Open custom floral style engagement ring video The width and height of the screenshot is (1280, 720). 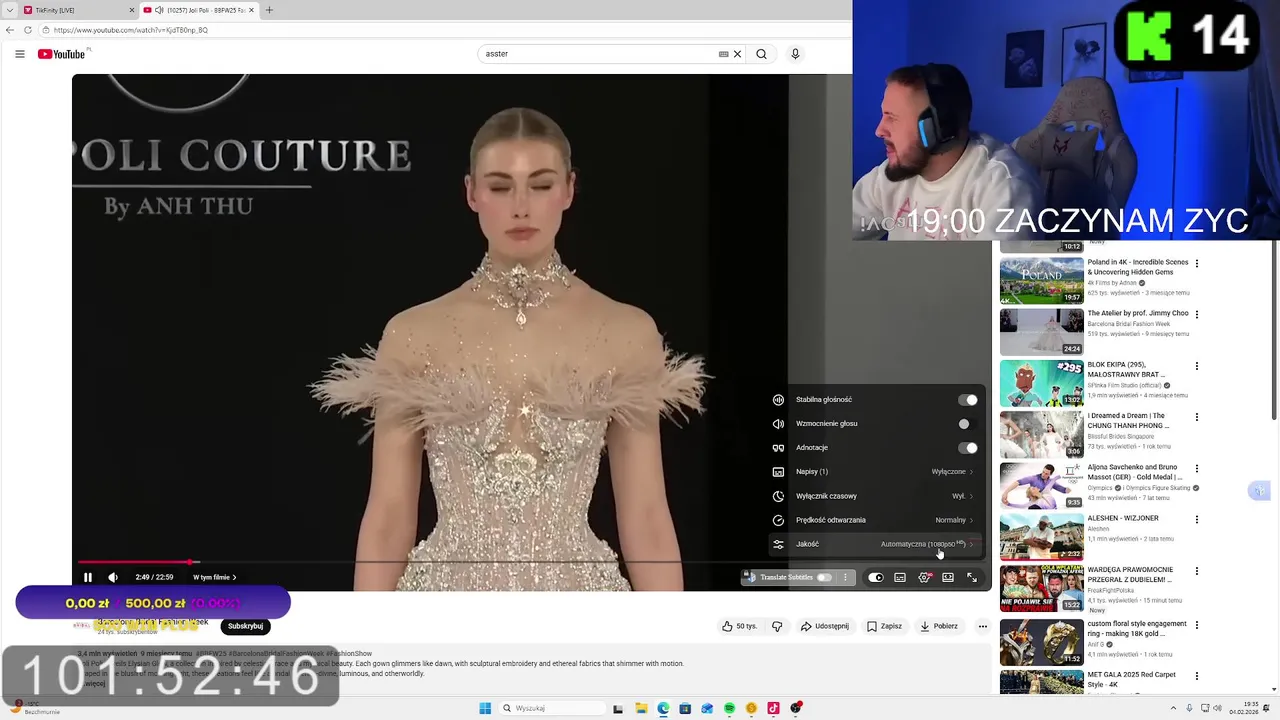coord(1041,643)
